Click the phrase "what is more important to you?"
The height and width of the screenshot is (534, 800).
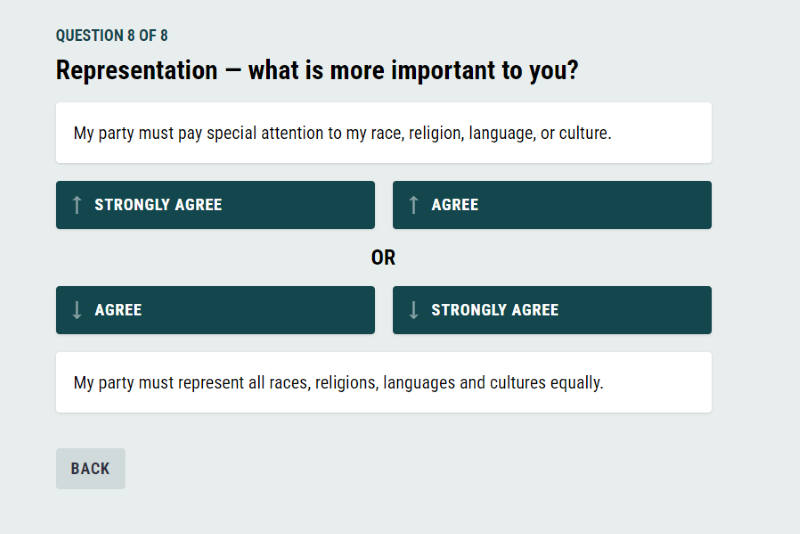(413, 70)
